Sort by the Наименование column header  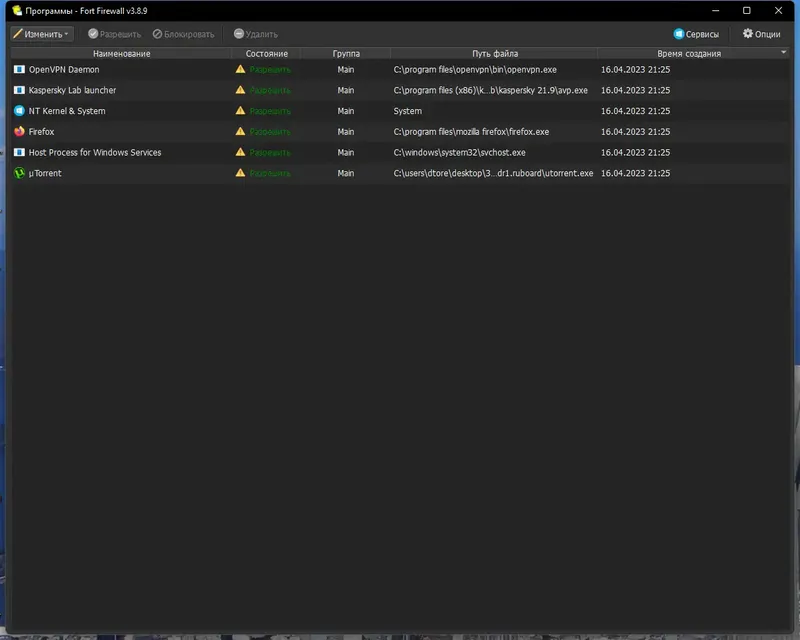[121, 54]
